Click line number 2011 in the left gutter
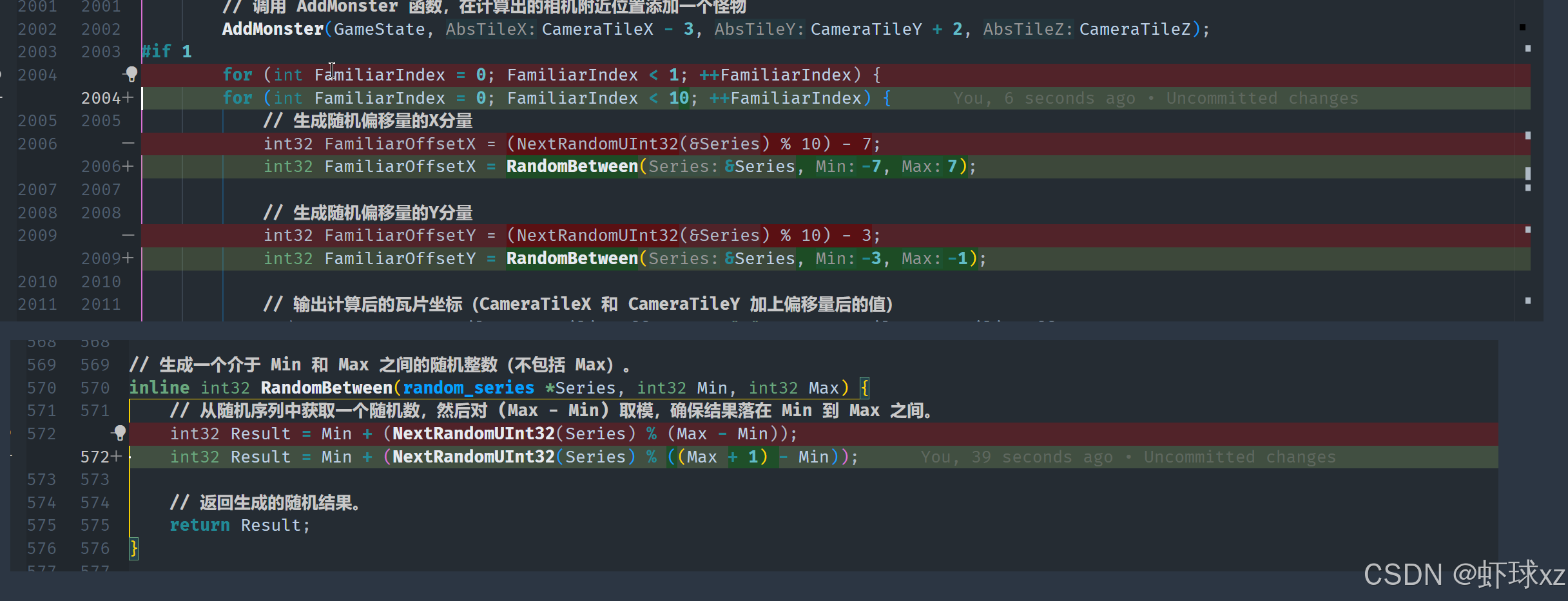This screenshot has height=601, width=1568. (x=37, y=304)
